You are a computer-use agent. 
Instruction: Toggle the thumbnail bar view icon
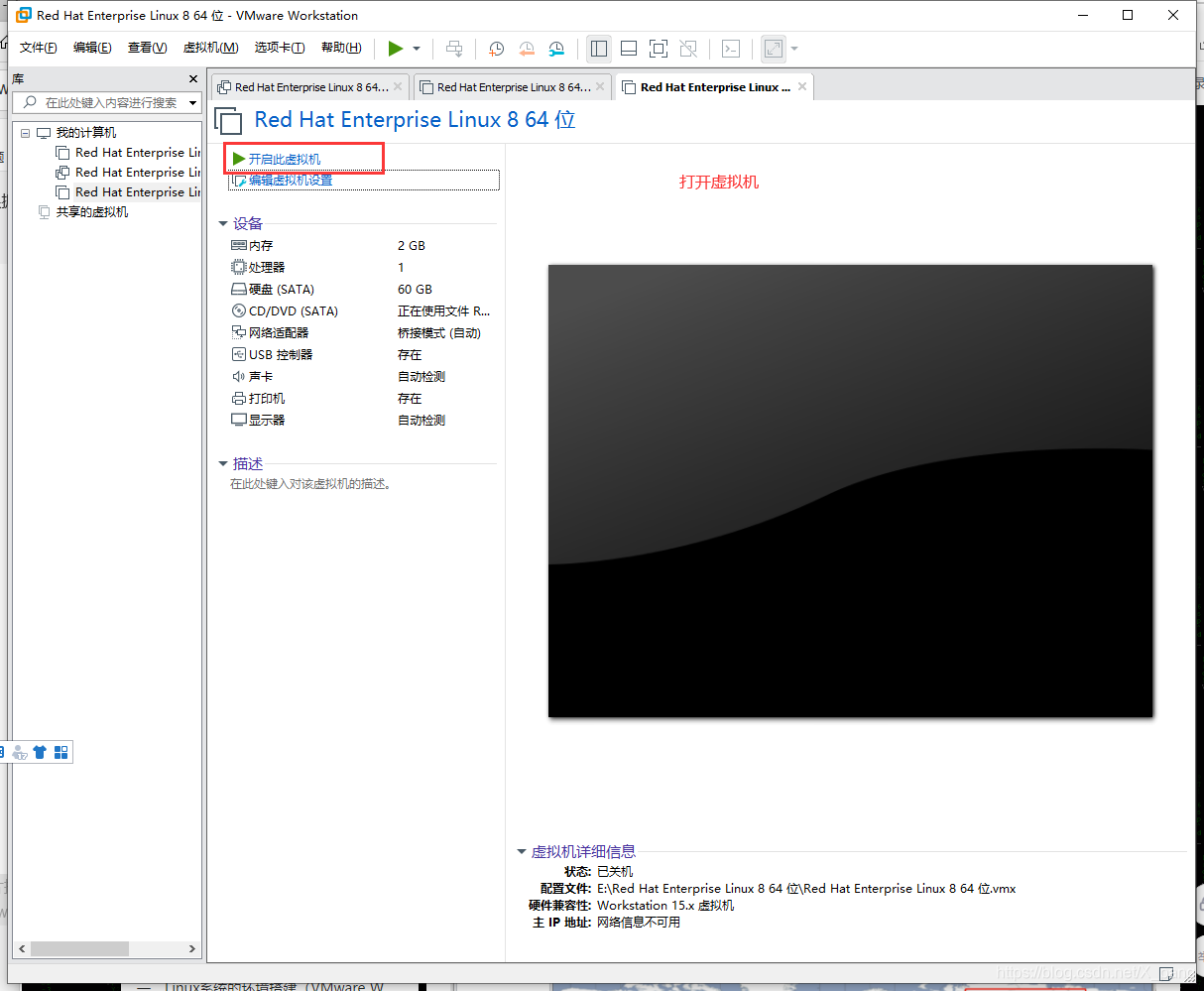(629, 48)
